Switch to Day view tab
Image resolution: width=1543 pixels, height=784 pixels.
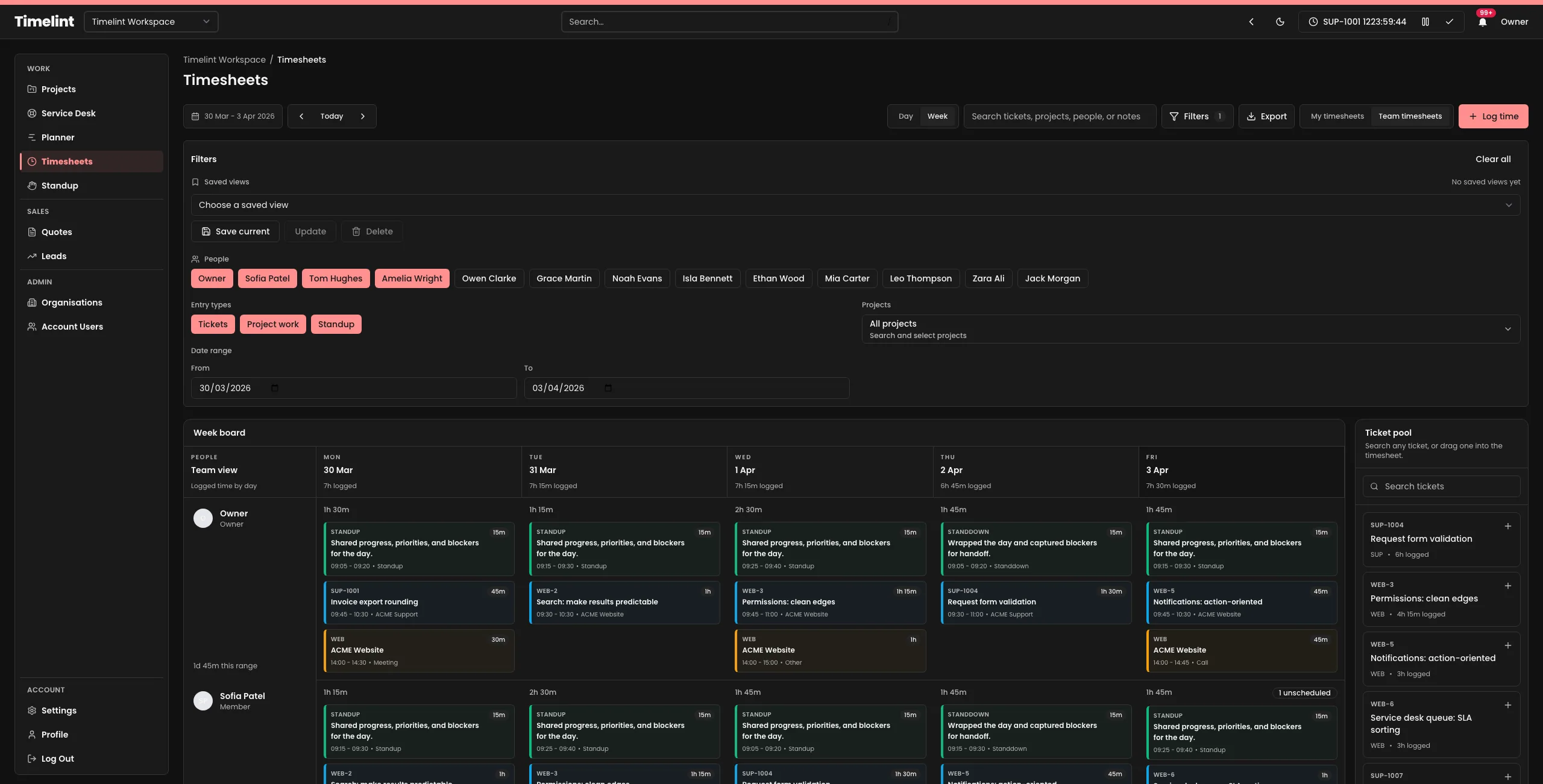[905, 116]
